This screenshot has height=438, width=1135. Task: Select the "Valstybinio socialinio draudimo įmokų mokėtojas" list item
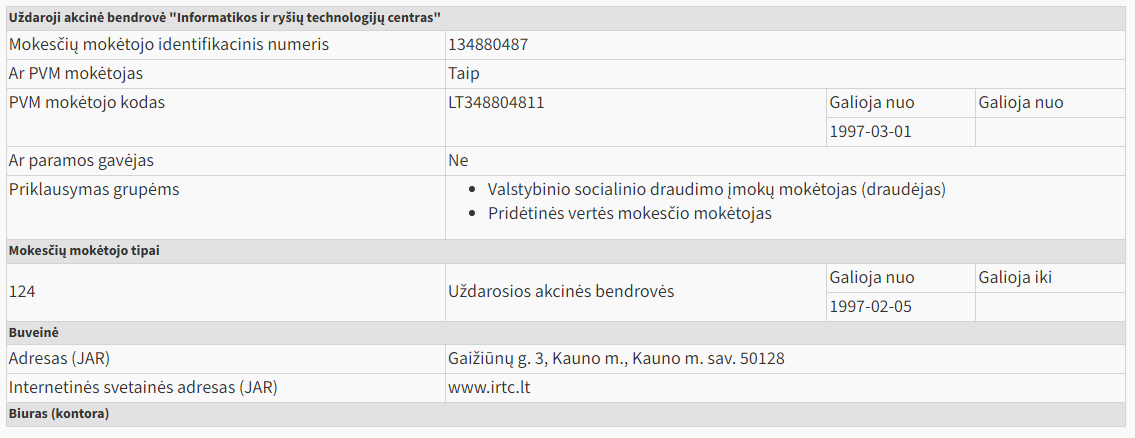point(716,189)
